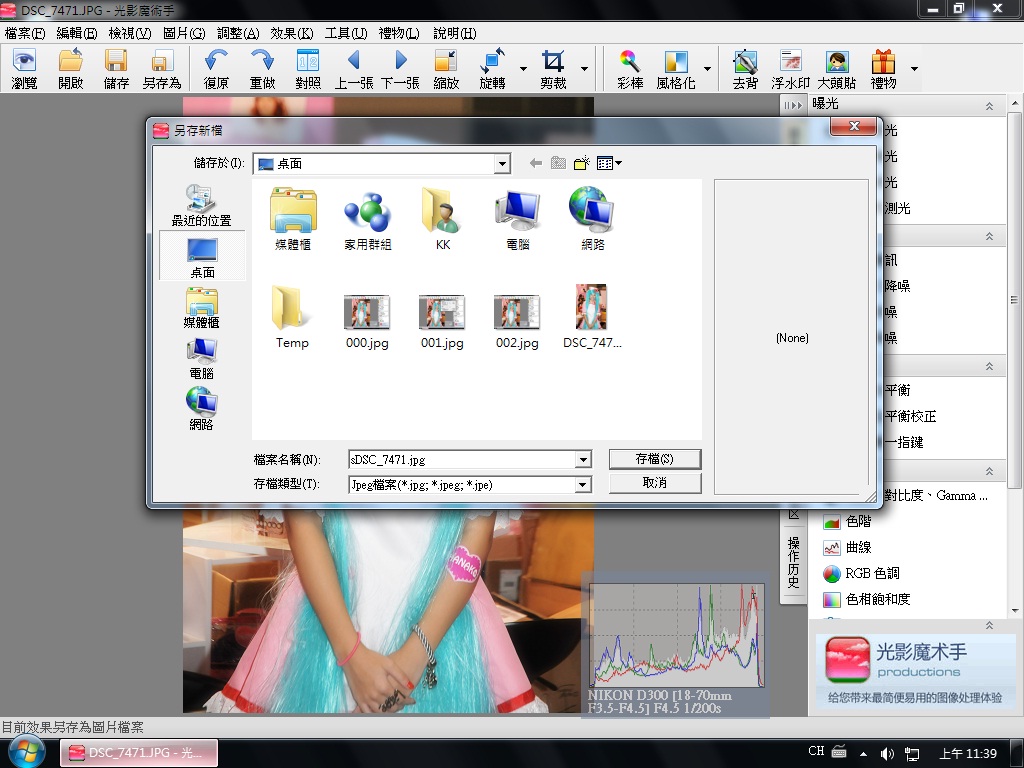Open the Temp folder

(292, 318)
